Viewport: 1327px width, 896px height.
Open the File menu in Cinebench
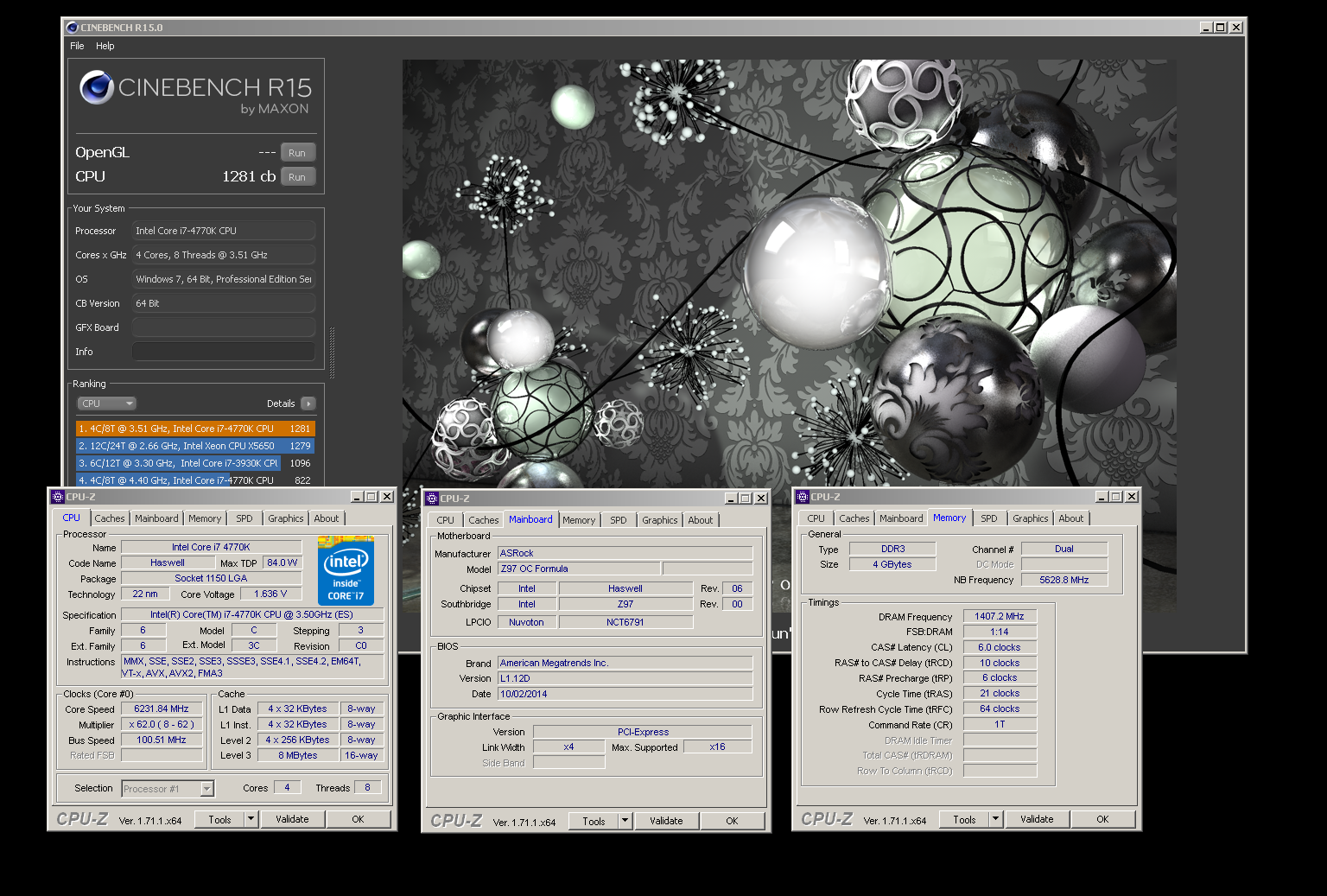(77, 46)
